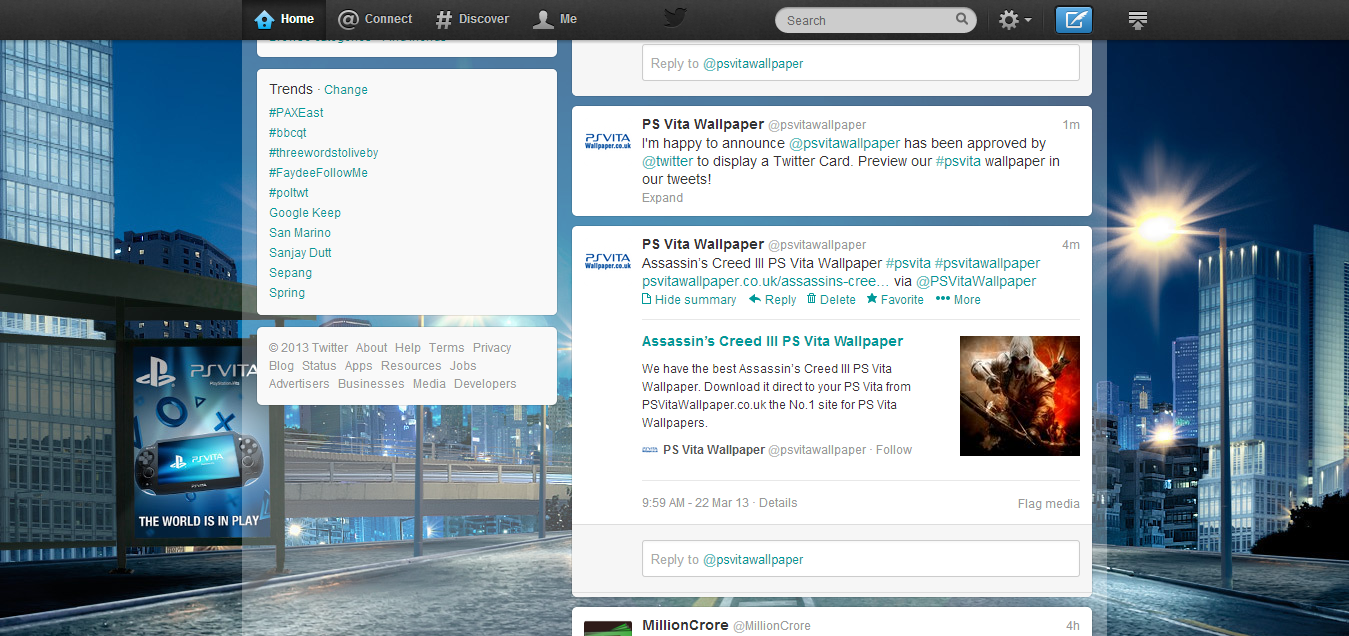Open the Blog footer link
The image size is (1349, 636).
(282, 366)
